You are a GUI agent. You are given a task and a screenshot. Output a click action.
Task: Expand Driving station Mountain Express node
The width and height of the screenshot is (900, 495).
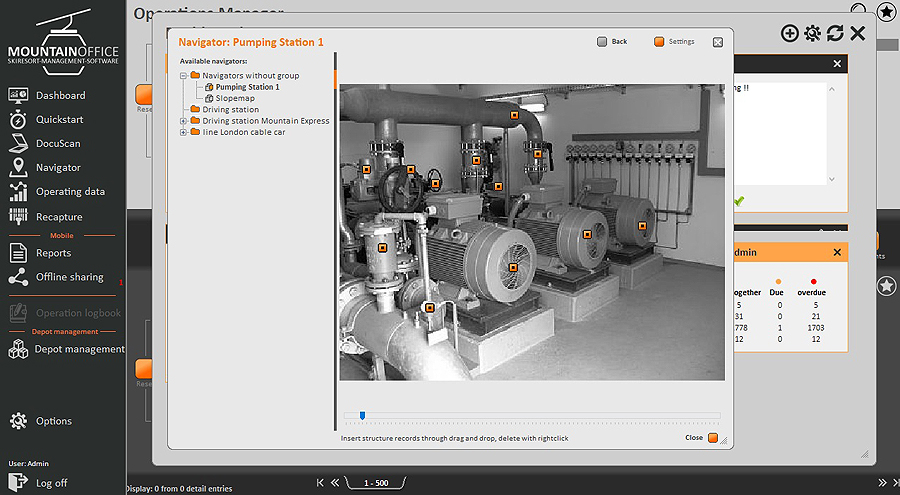tap(183, 121)
